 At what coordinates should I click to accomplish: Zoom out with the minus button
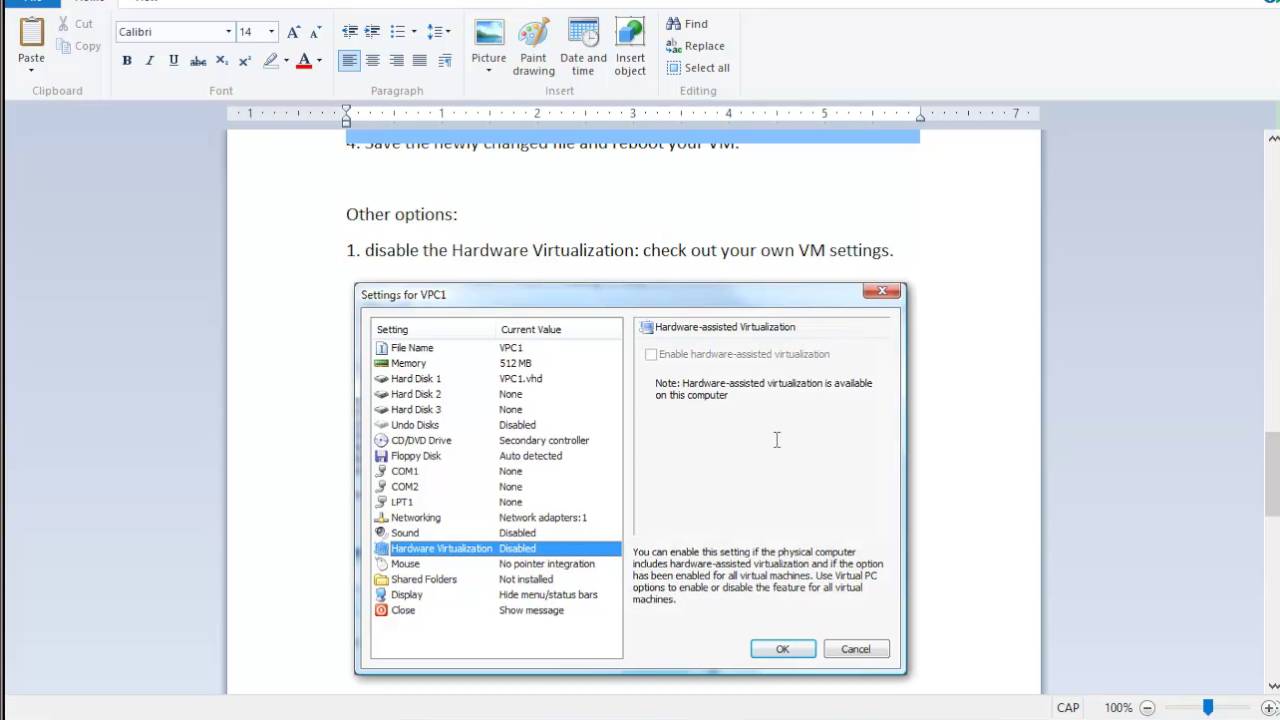pyautogui.click(x=1147, y=707)
